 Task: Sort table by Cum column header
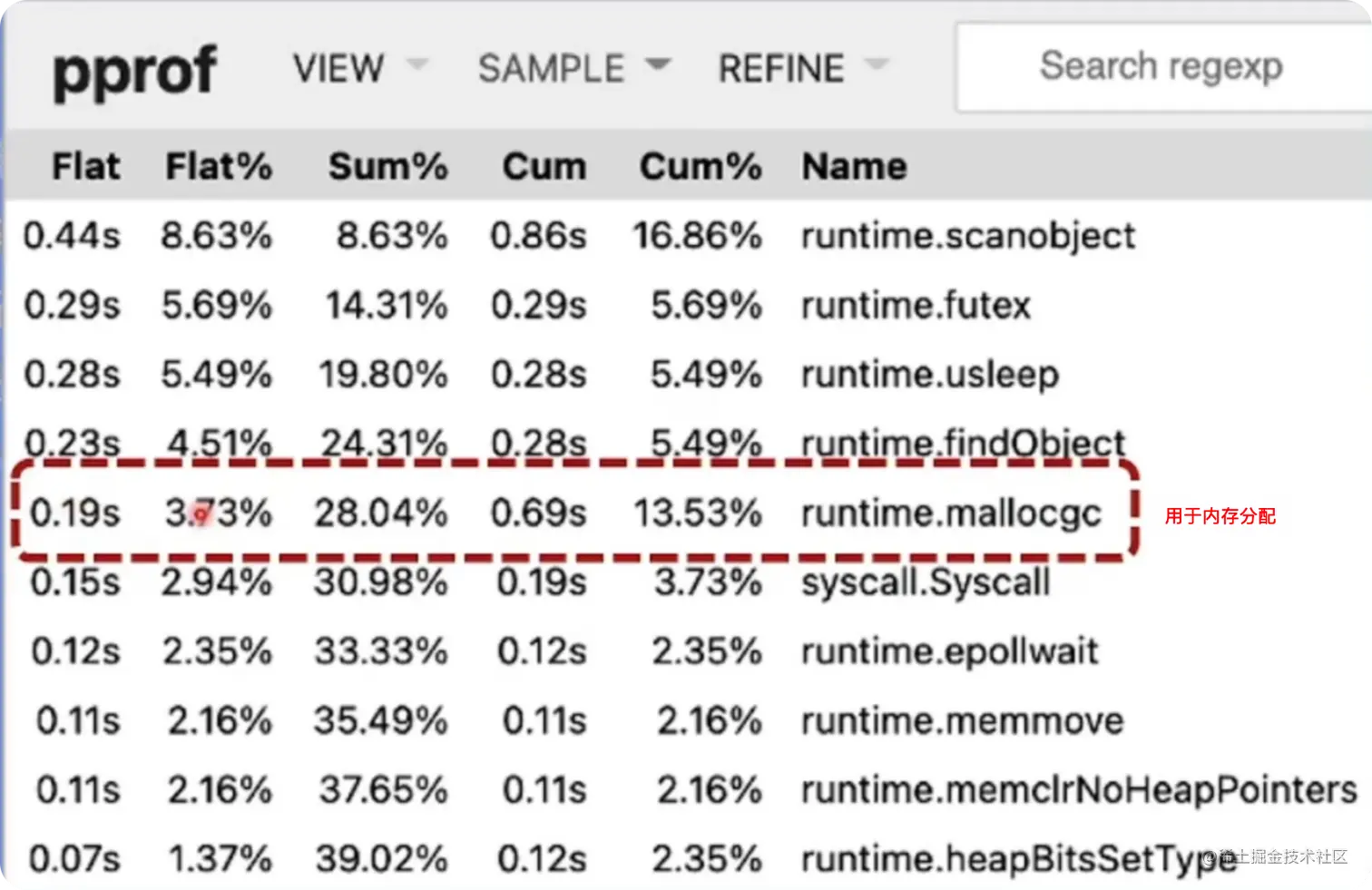click(544, 167)
